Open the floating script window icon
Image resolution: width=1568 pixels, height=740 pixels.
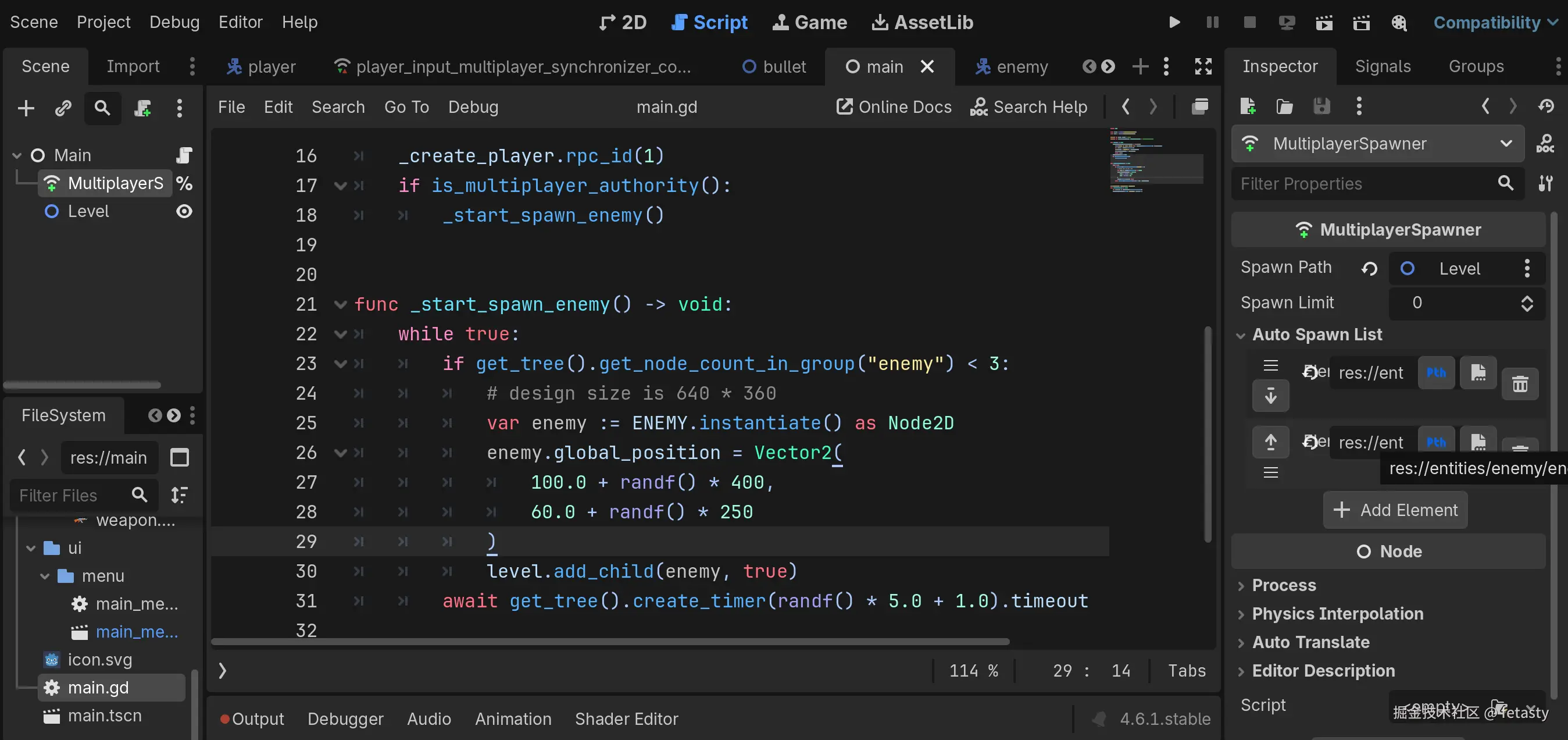click(1200, 106)
